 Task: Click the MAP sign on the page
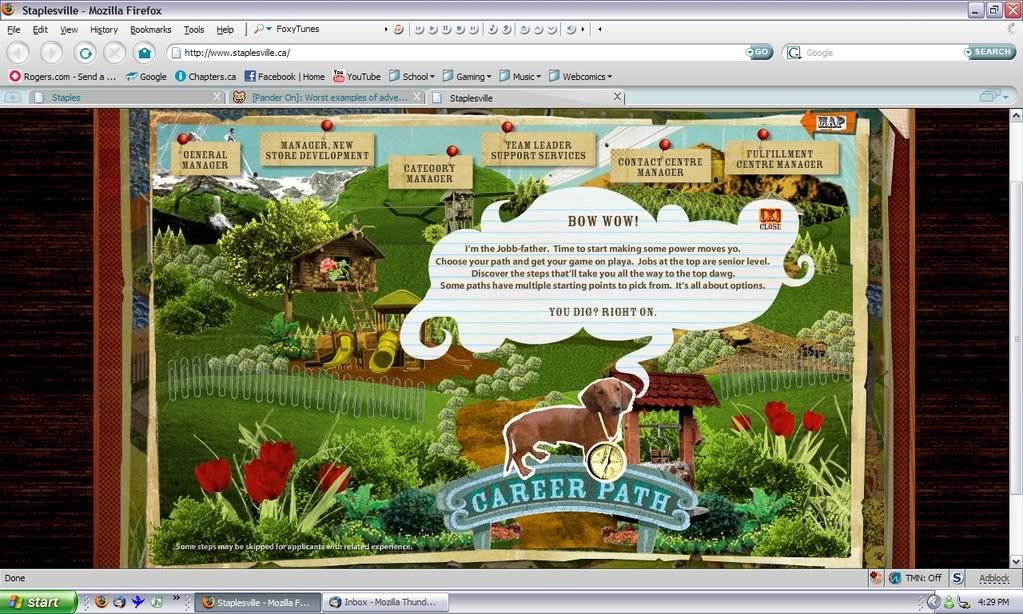tap(829, 122)
